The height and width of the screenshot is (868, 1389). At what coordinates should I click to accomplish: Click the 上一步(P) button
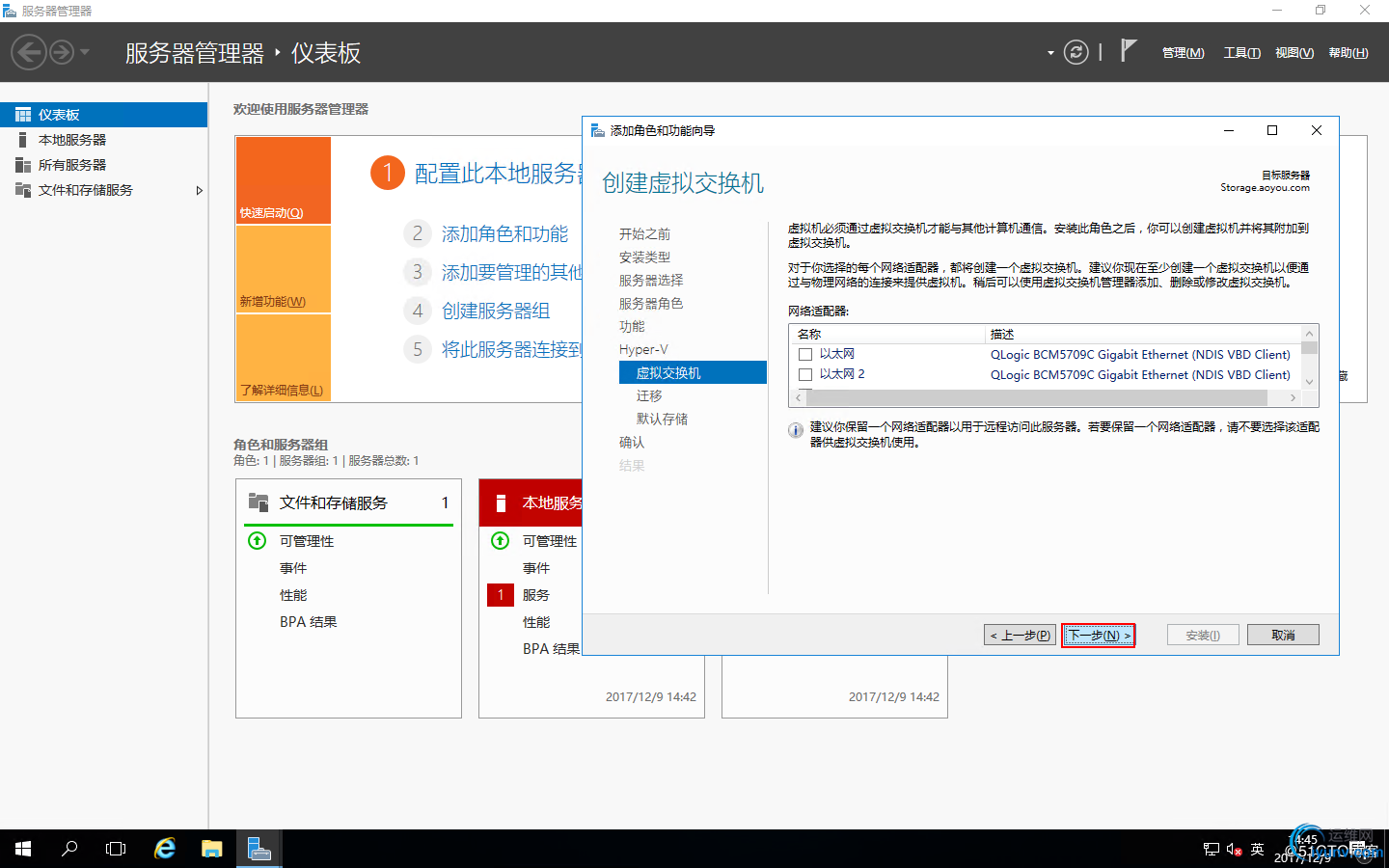click(1020, 636)
